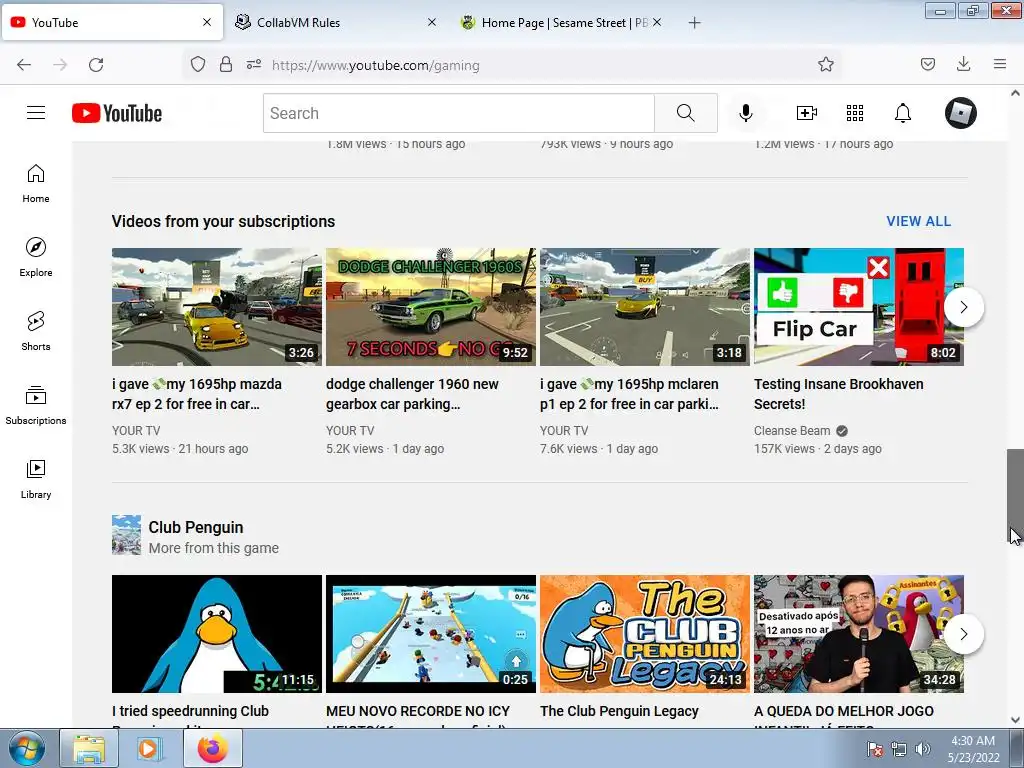Viewport: 1024px width, 768px height.
Task: Open the Action Center flag icon in the tray
Action: (x=875, y=749)
